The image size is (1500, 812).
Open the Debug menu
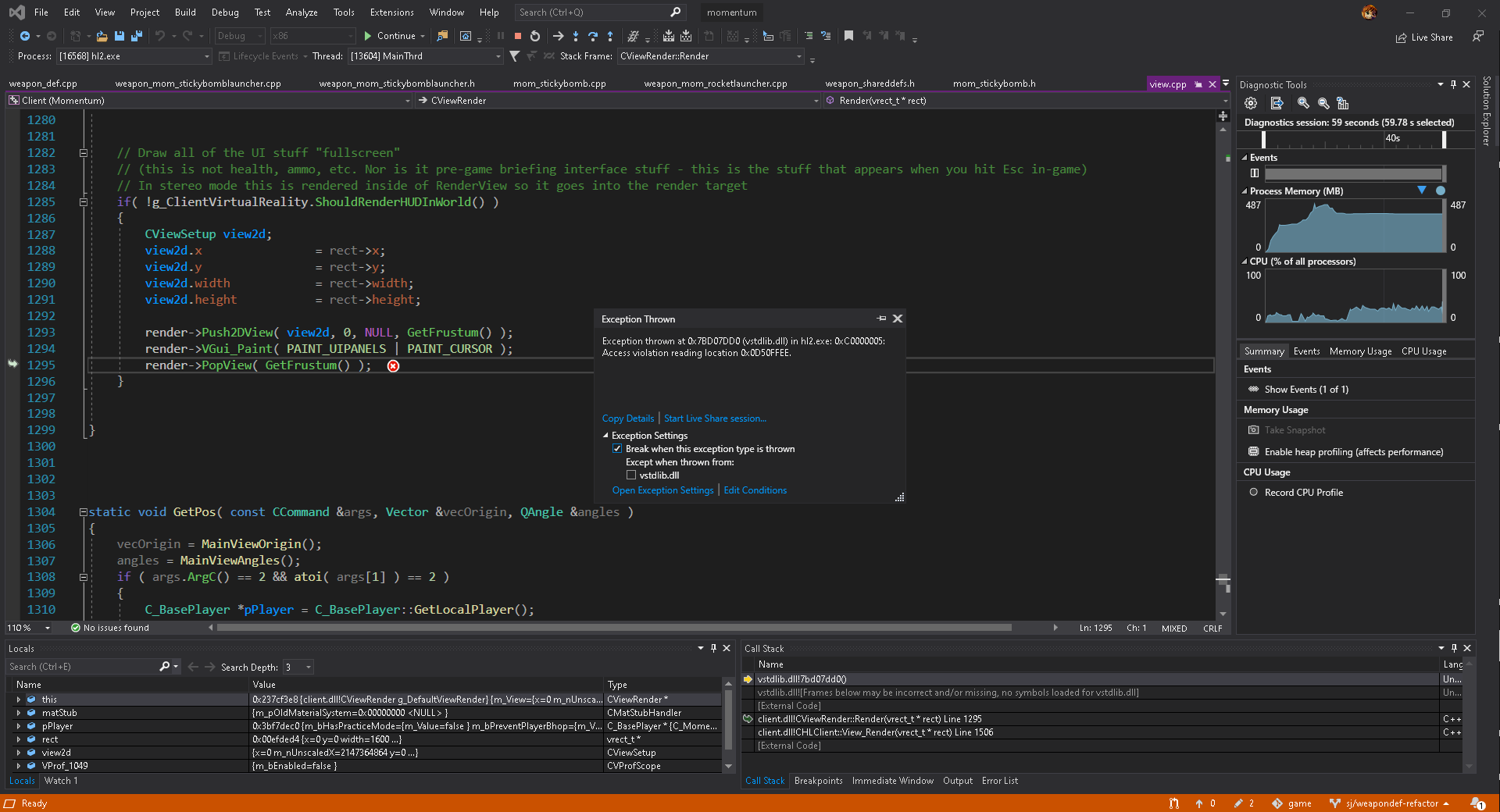coord(225,12)
